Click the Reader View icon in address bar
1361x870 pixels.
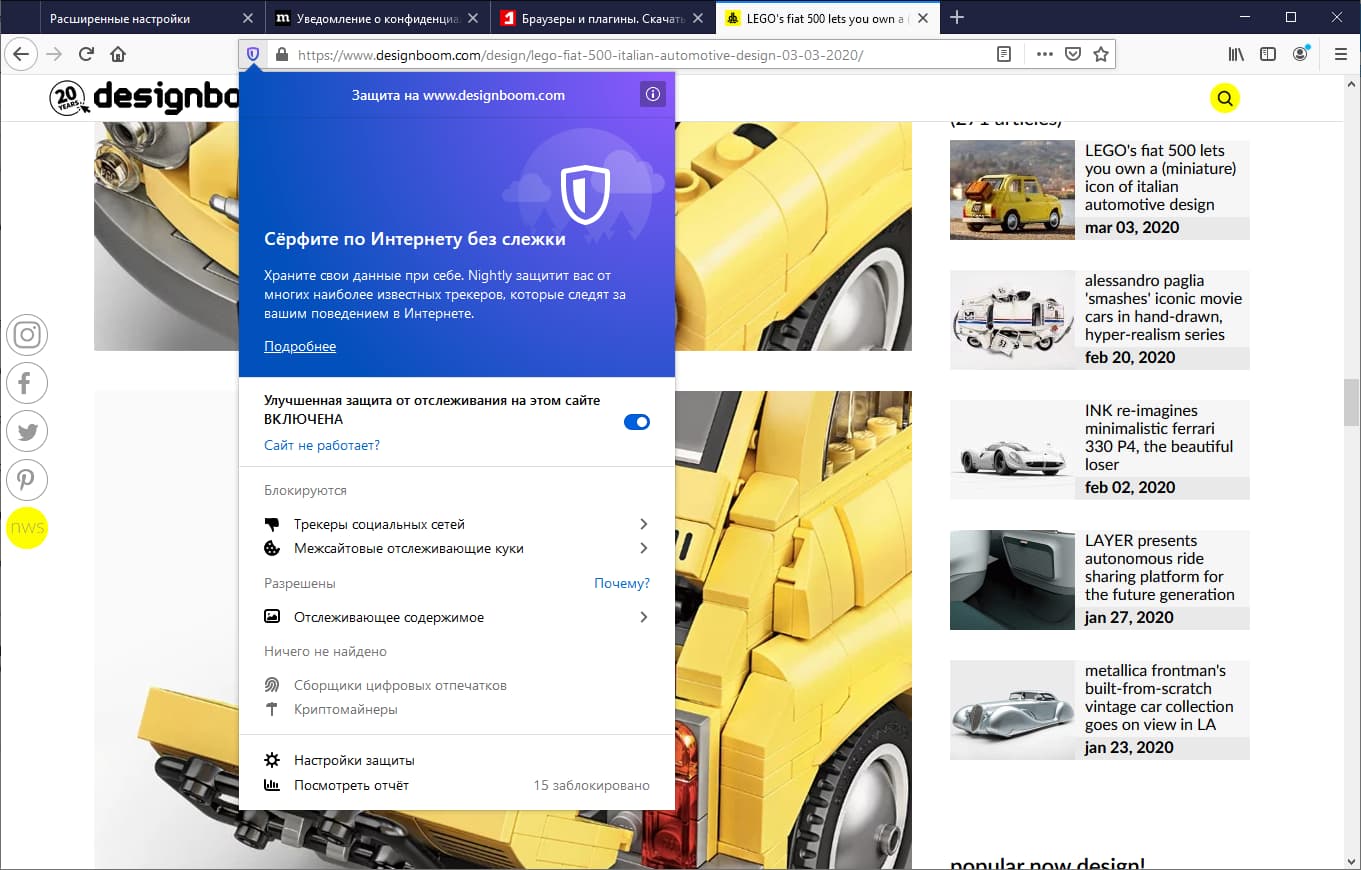point(1003,55)
